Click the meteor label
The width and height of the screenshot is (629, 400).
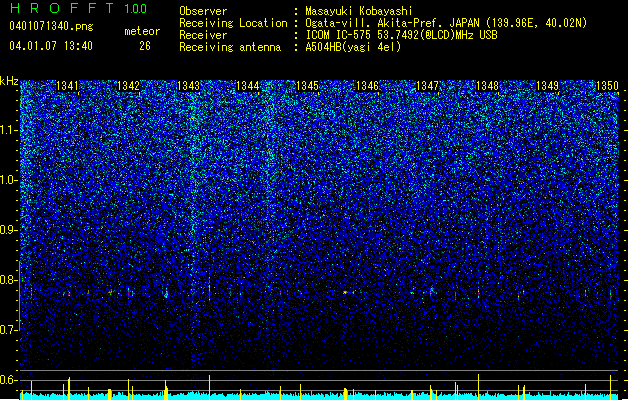click(142, 31)
